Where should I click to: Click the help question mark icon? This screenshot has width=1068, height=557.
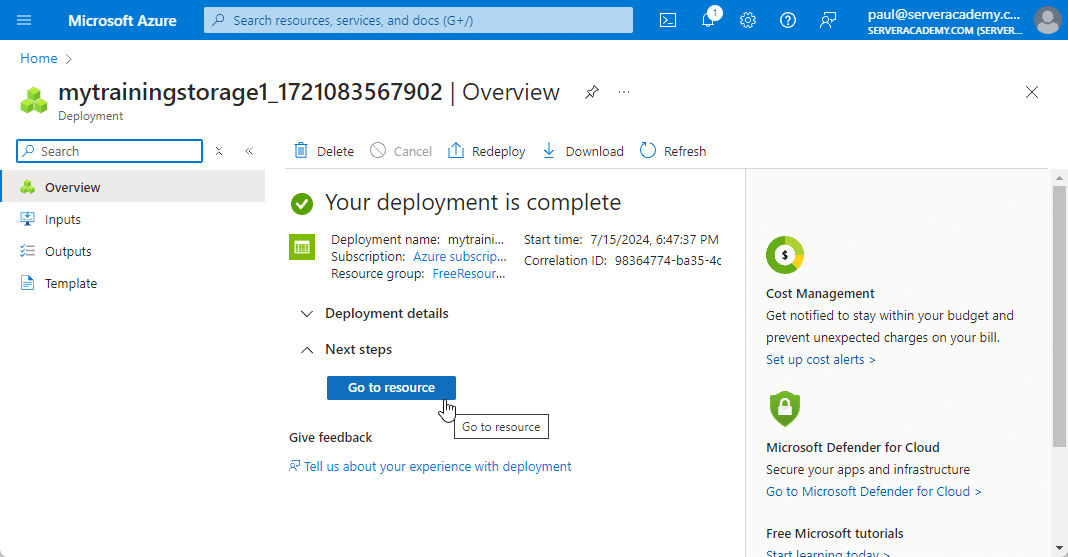point(788,20)
